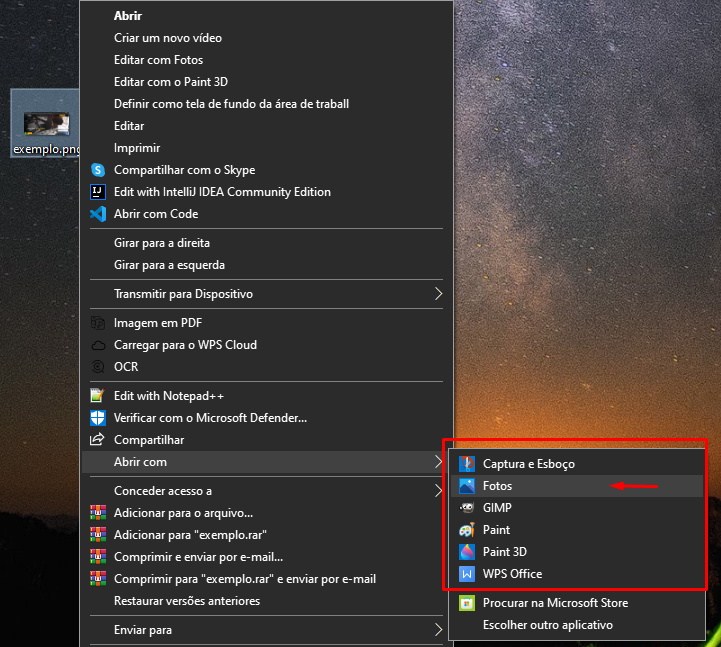This screenshot has height=647, width=721.
Task: Click the Compartilhar share icon
Action: (x=97, y=439)
